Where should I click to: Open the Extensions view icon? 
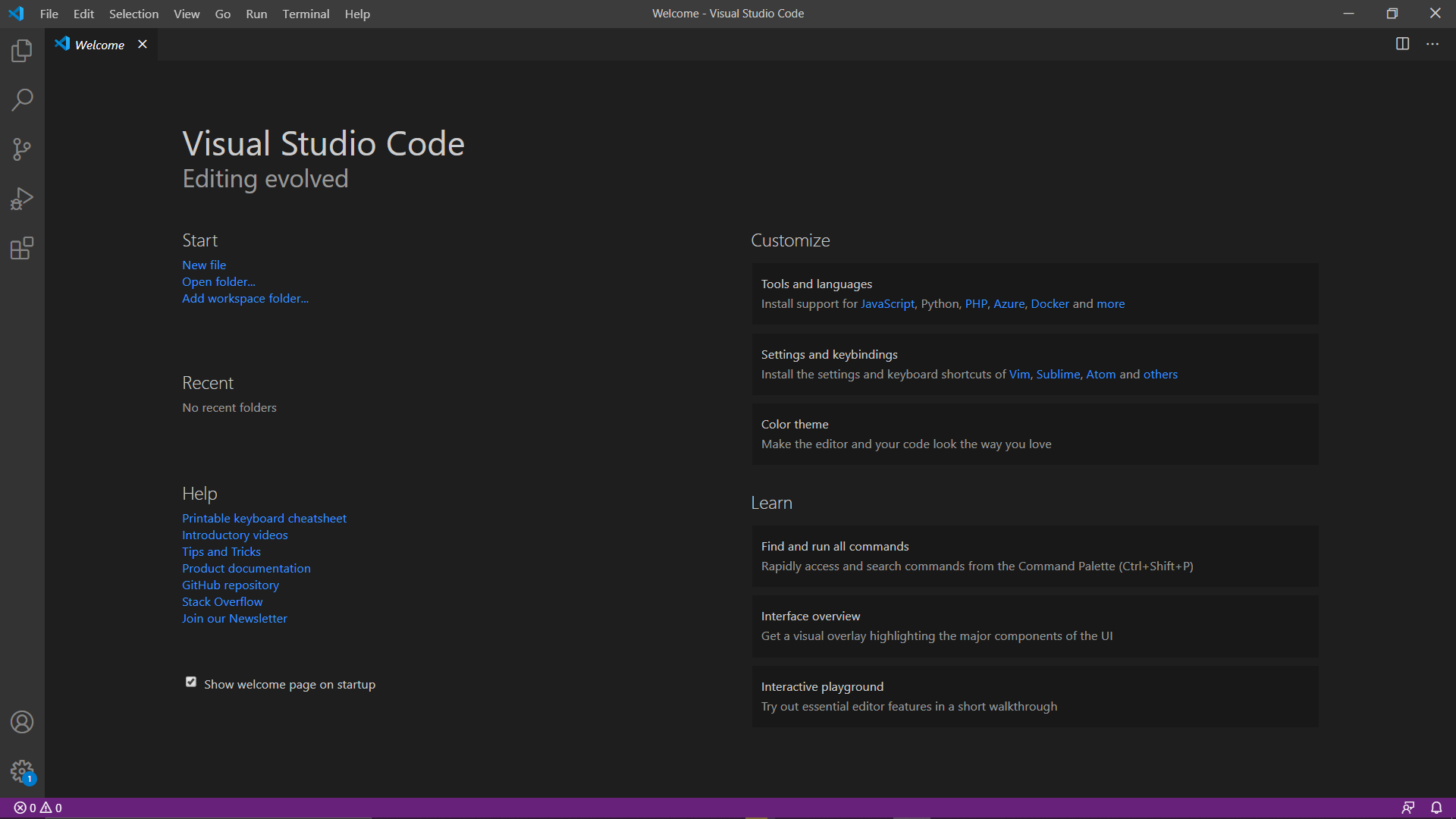22,248
